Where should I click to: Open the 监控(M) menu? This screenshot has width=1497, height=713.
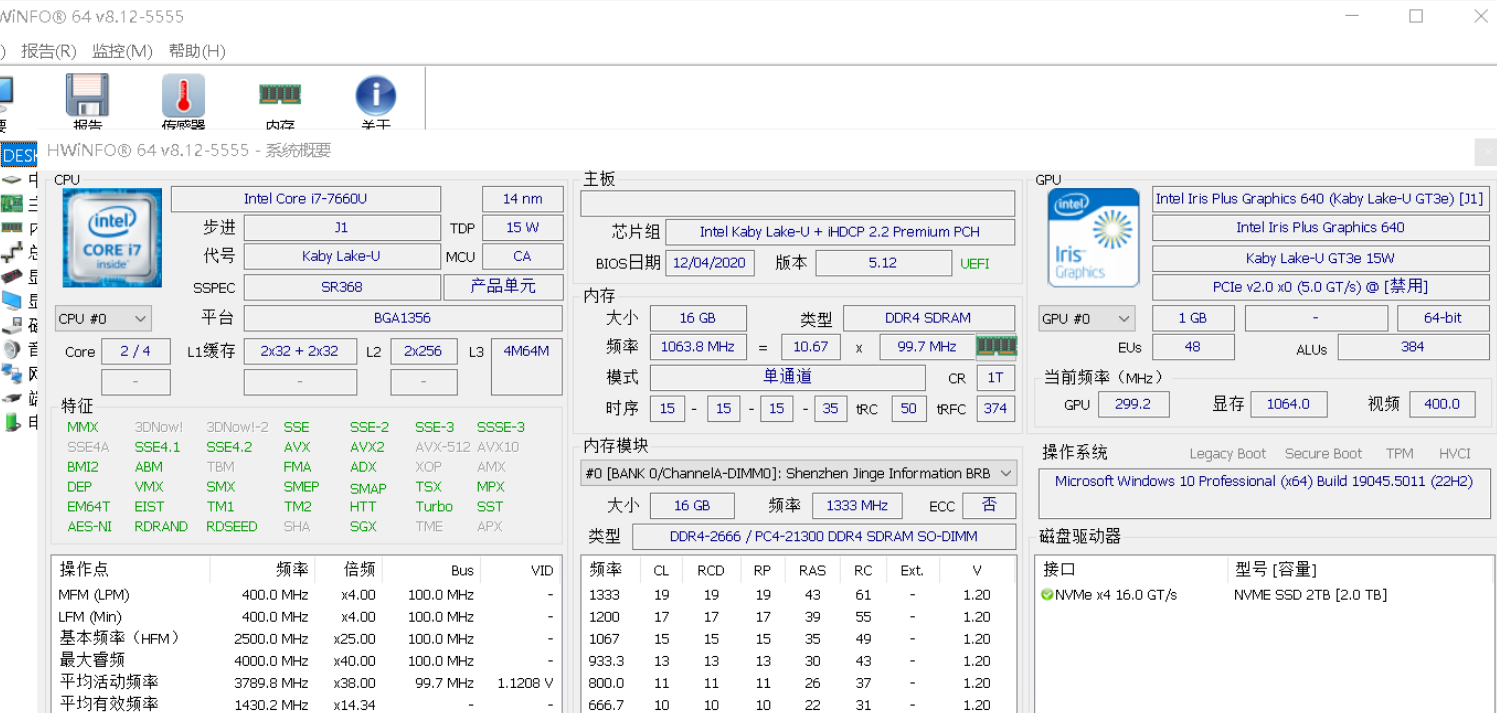coord(122,51)
